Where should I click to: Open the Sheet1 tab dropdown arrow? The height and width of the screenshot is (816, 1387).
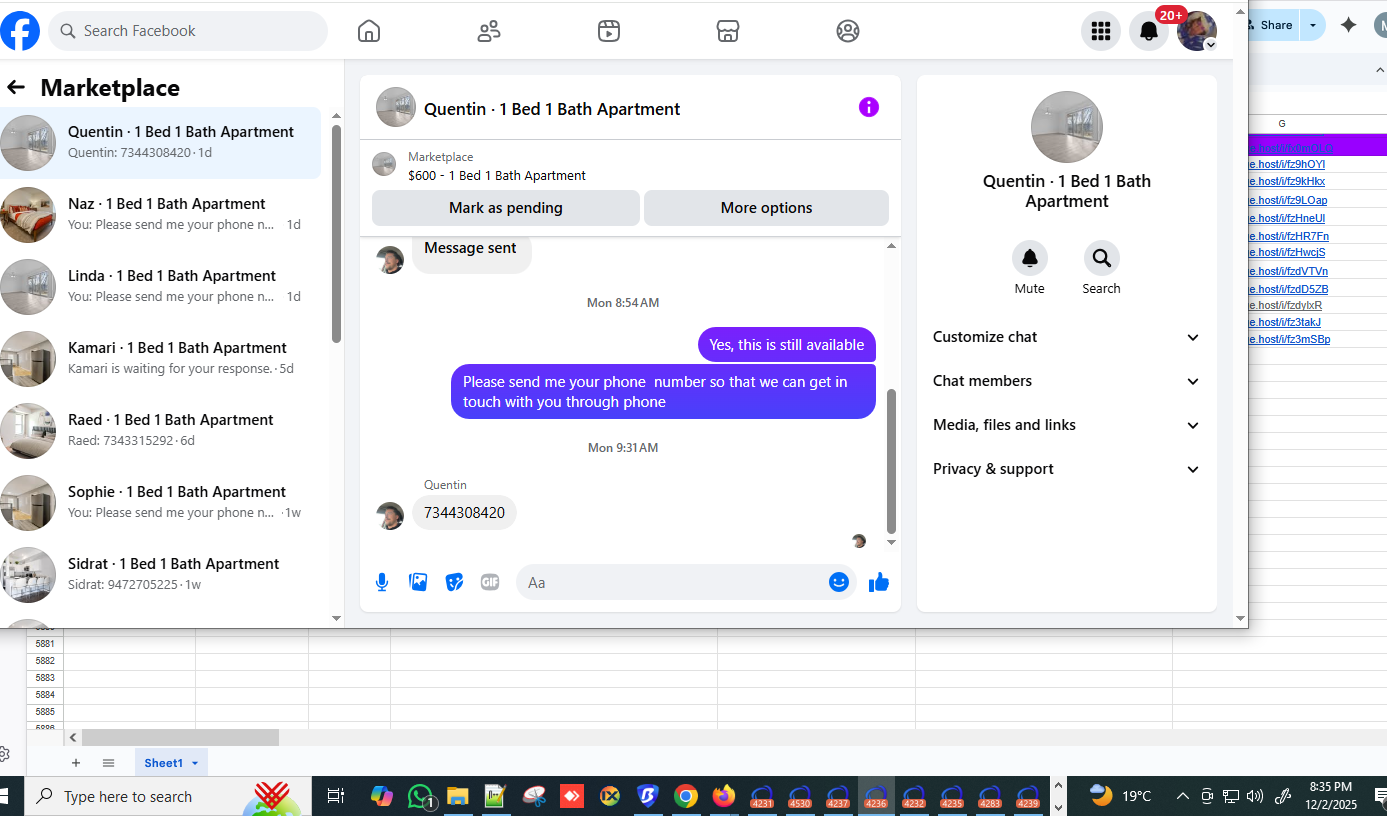tap(195, 763)
